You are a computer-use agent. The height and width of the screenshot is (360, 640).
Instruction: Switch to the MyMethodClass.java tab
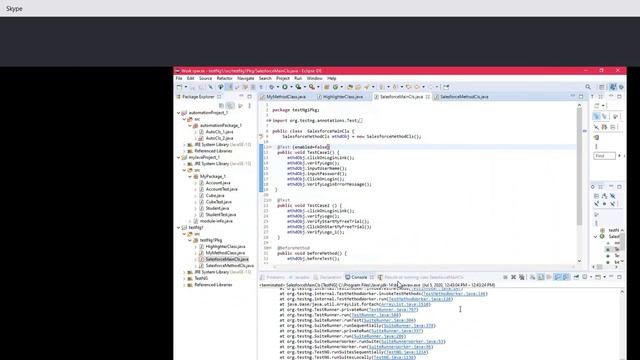click(x=286, y=97)
